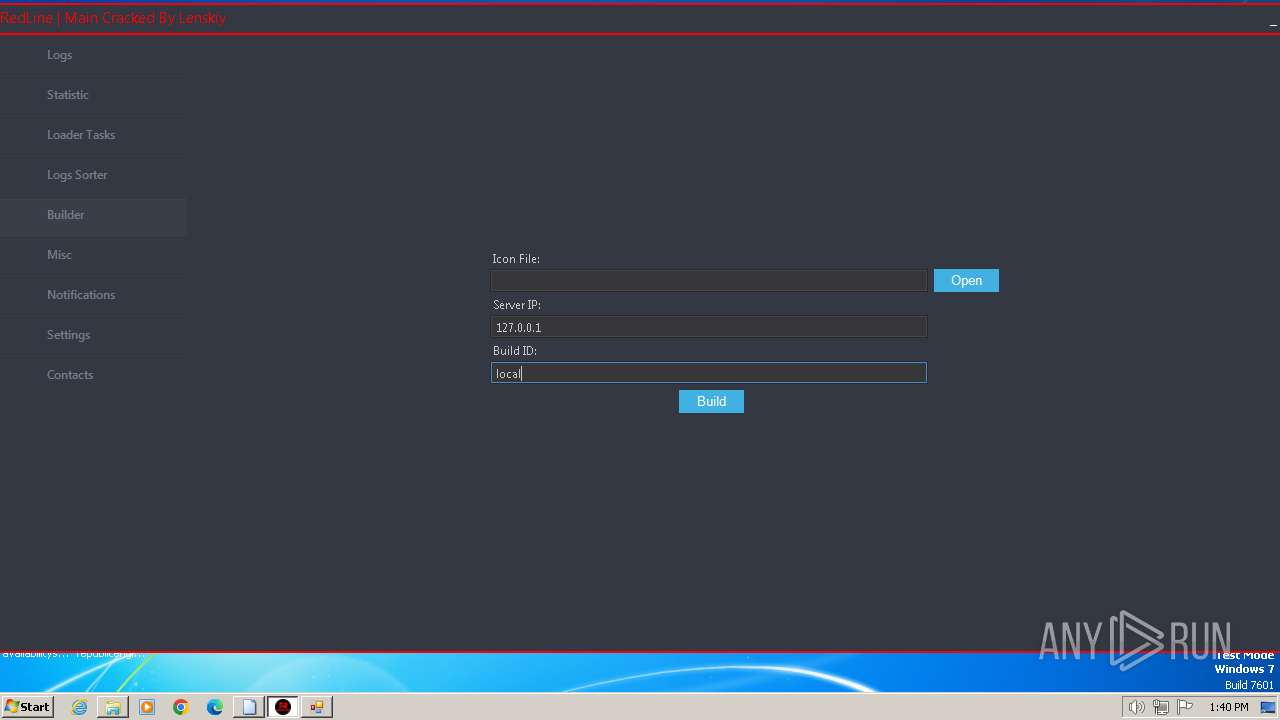Viewport: 1280px width, 720px height.
Task: Open the Contacts section
Action: pyautogui.click(x=93, y=375)
